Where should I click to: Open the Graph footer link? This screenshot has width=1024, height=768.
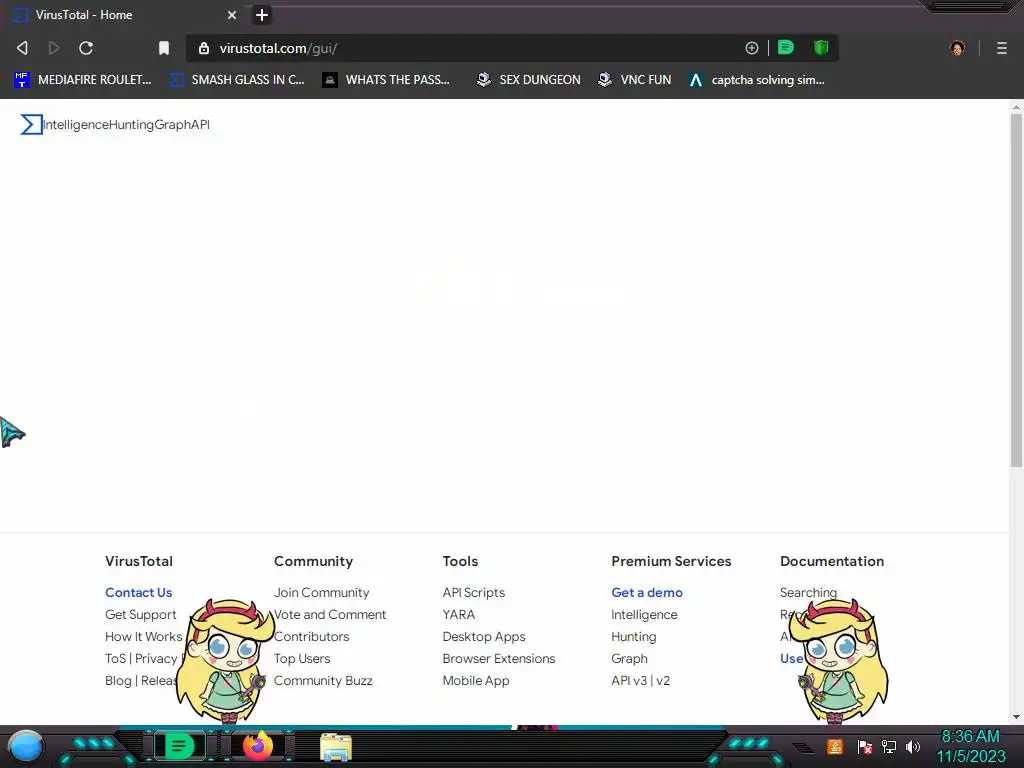[x=630, y=658]
